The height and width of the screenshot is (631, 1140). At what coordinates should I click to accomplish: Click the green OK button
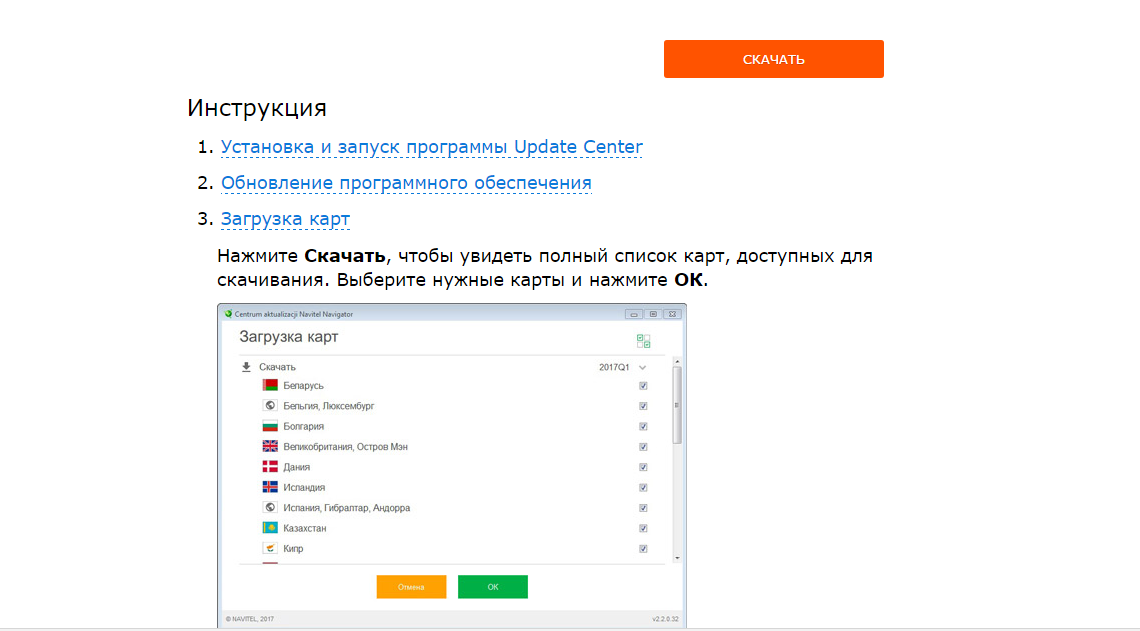click(x=492, y=587)
